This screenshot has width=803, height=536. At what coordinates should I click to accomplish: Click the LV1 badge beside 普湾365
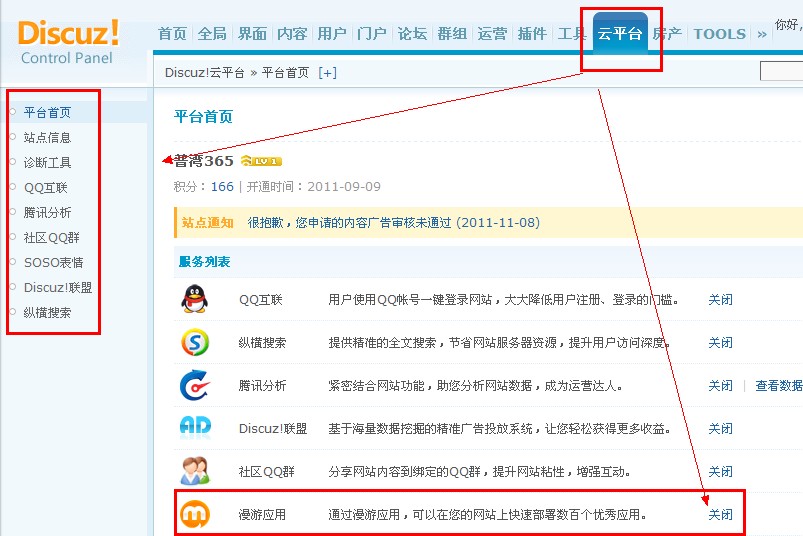tap(261, 161)
